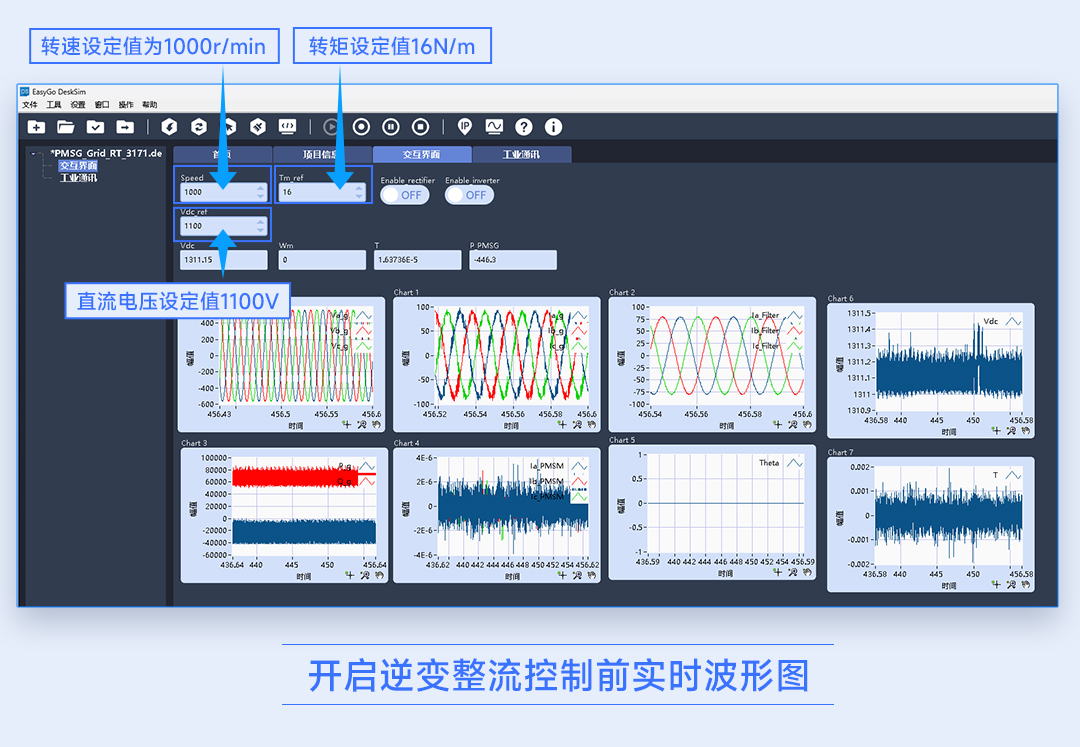Select the pan hand tool in Chart 2

(807, 425)
